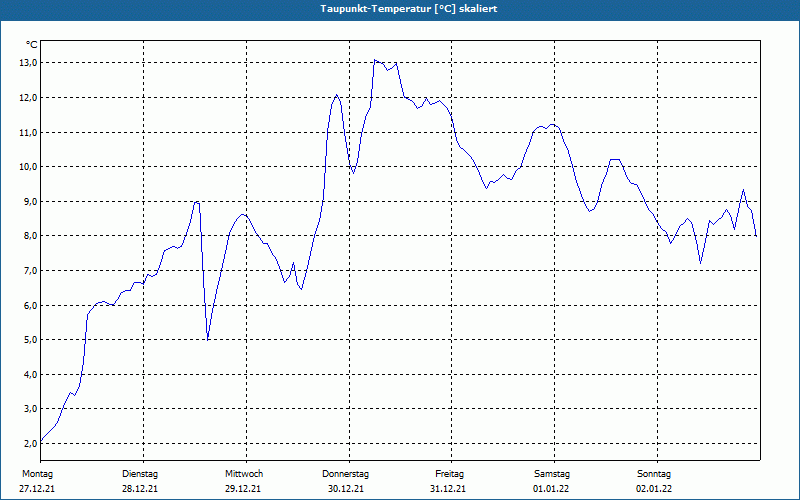Click the chart title 'Taupunkt-Temperatur [°C] skaliert'

[409, 9]
